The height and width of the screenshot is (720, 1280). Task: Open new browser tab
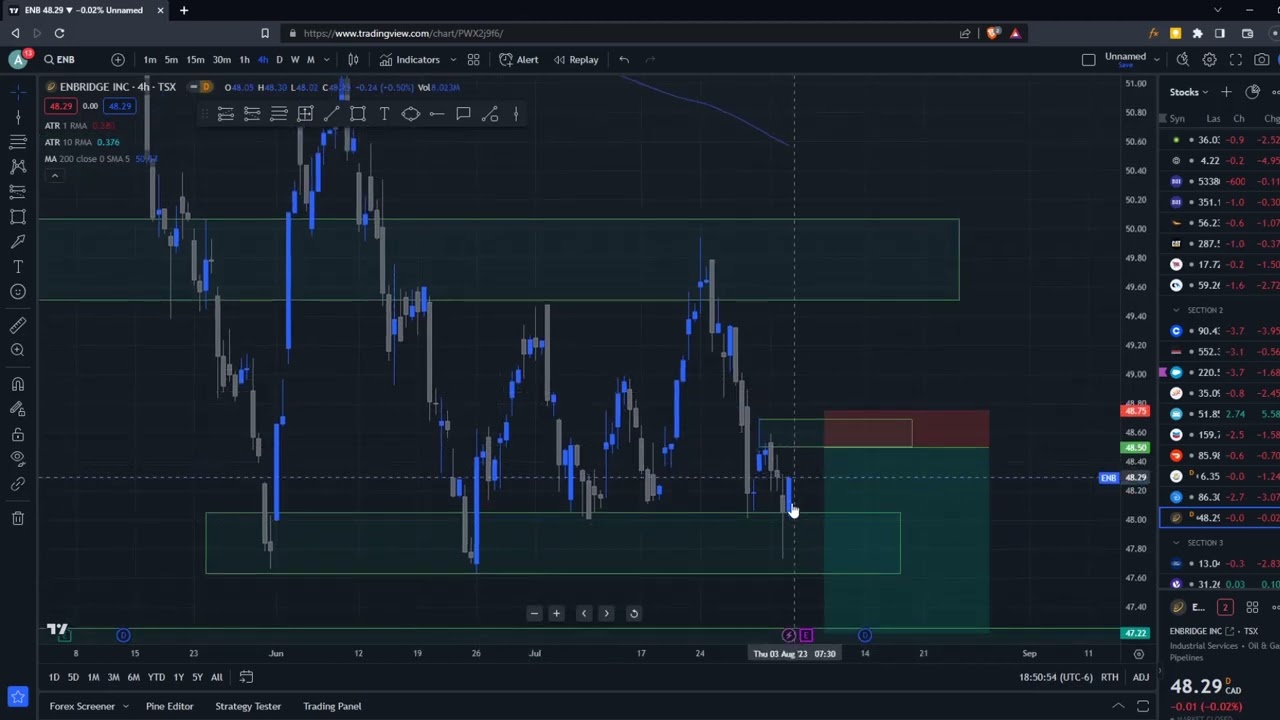tap(184, 10)
